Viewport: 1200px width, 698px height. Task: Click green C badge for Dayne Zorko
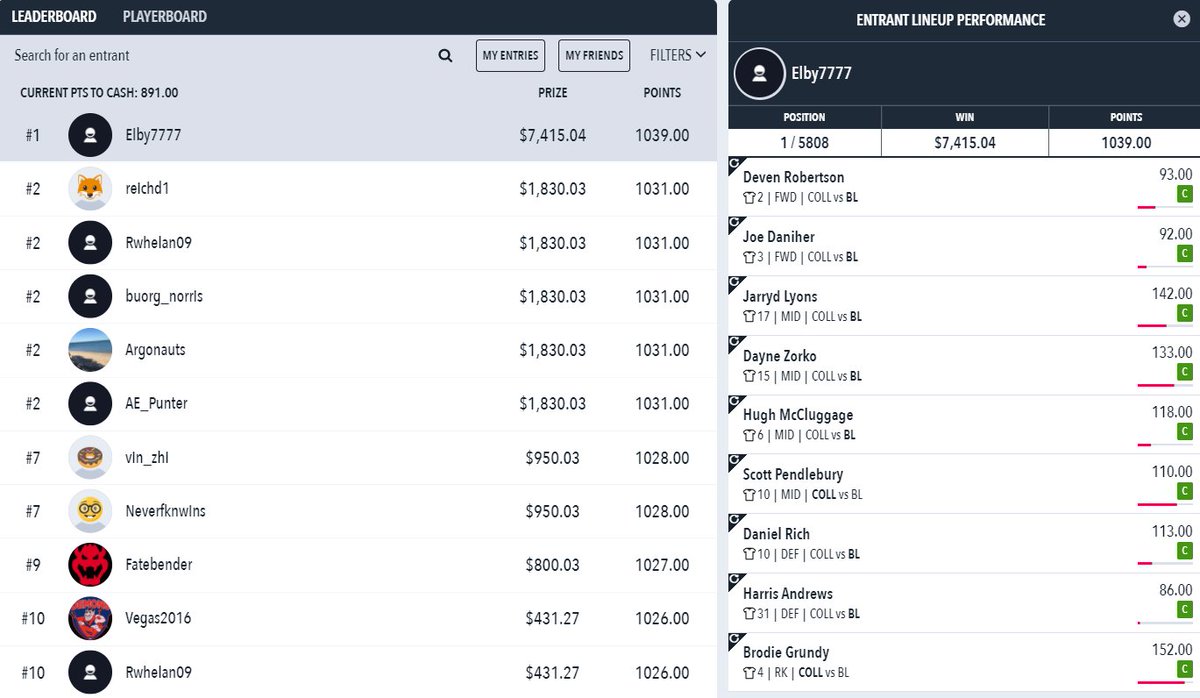point(1185,373)
